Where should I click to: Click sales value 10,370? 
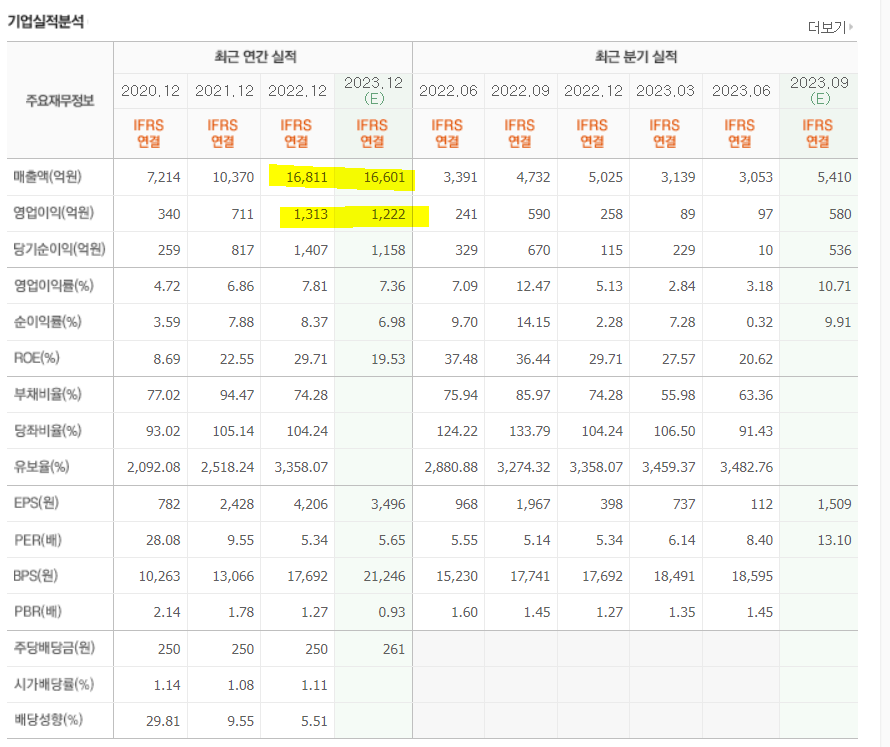[x=233, y=177]
